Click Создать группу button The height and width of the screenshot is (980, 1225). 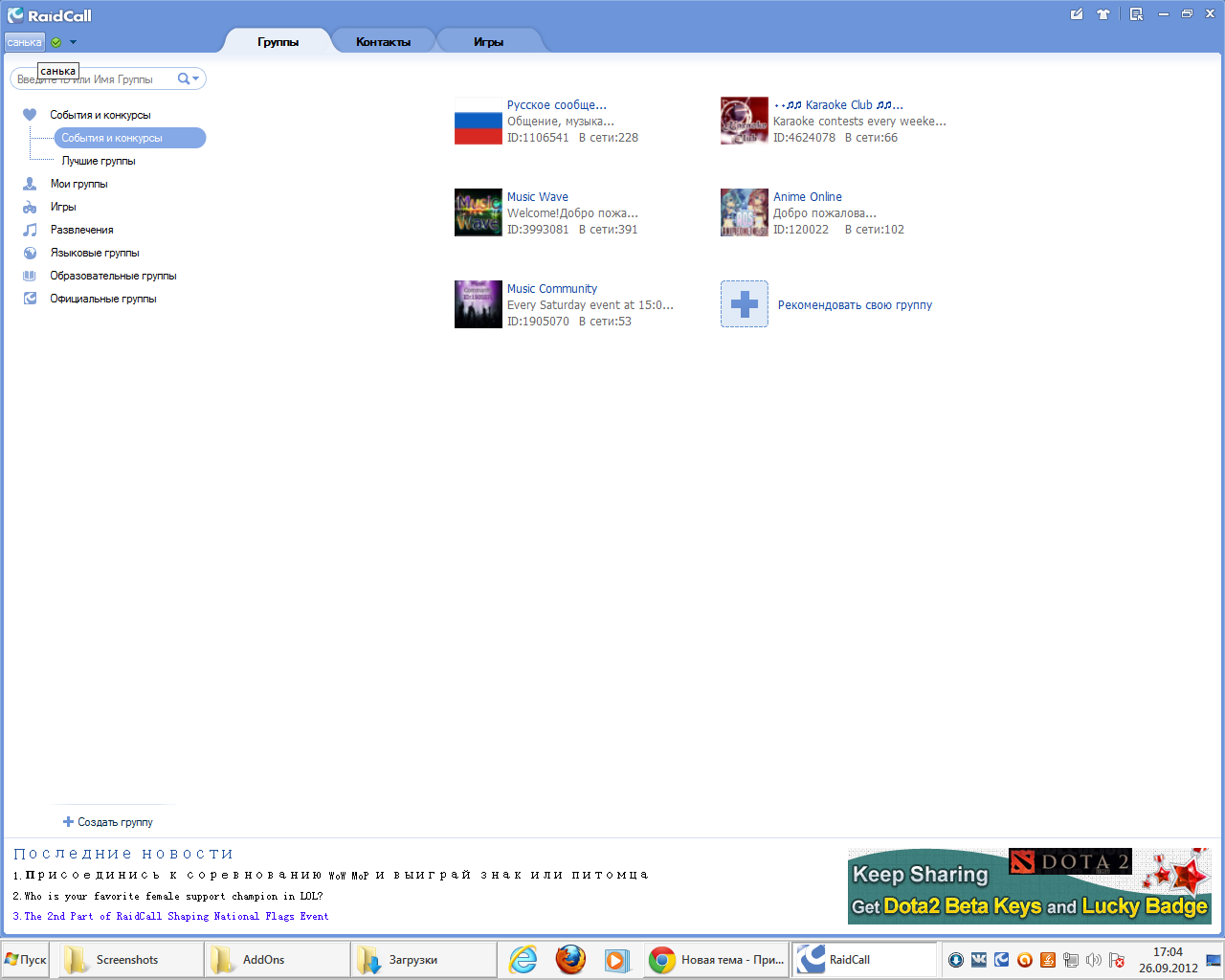click(x=108, y=822)
